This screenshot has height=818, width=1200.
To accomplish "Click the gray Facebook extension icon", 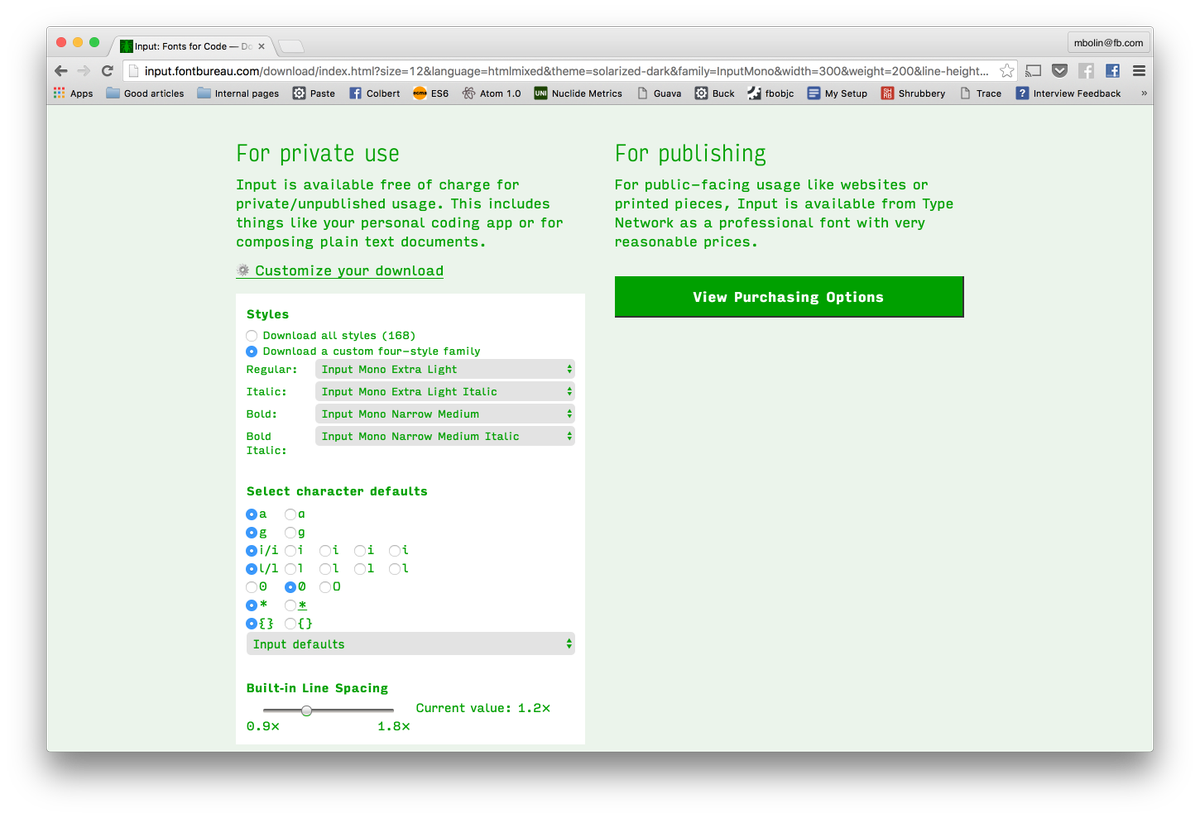I will click(x=1086, y=71).
